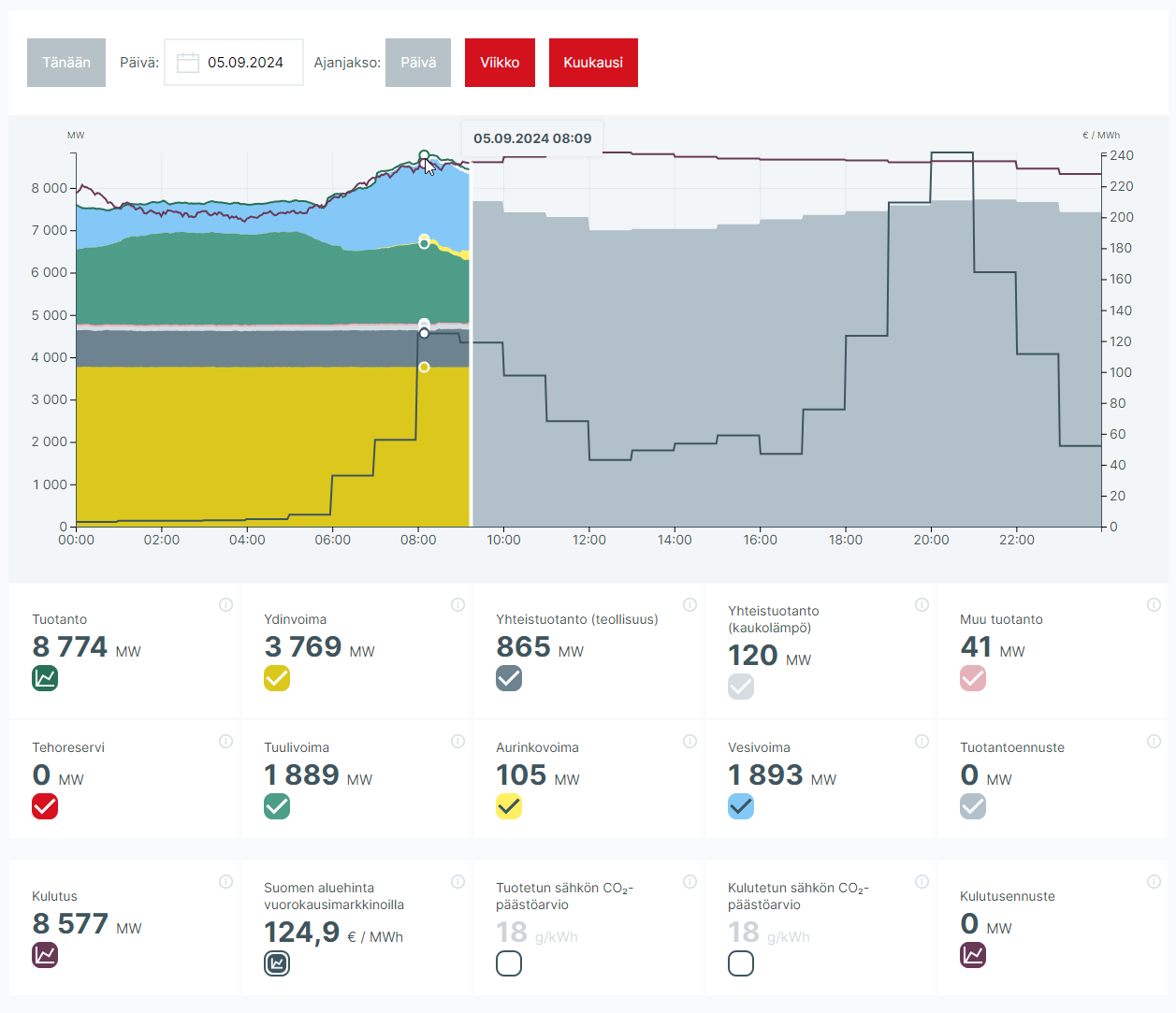Uncheck the yellow Ydinvoima checkbox
Image resolution: width=1176 pixels, height=1013 pixels.
click(x=277, y=678)
